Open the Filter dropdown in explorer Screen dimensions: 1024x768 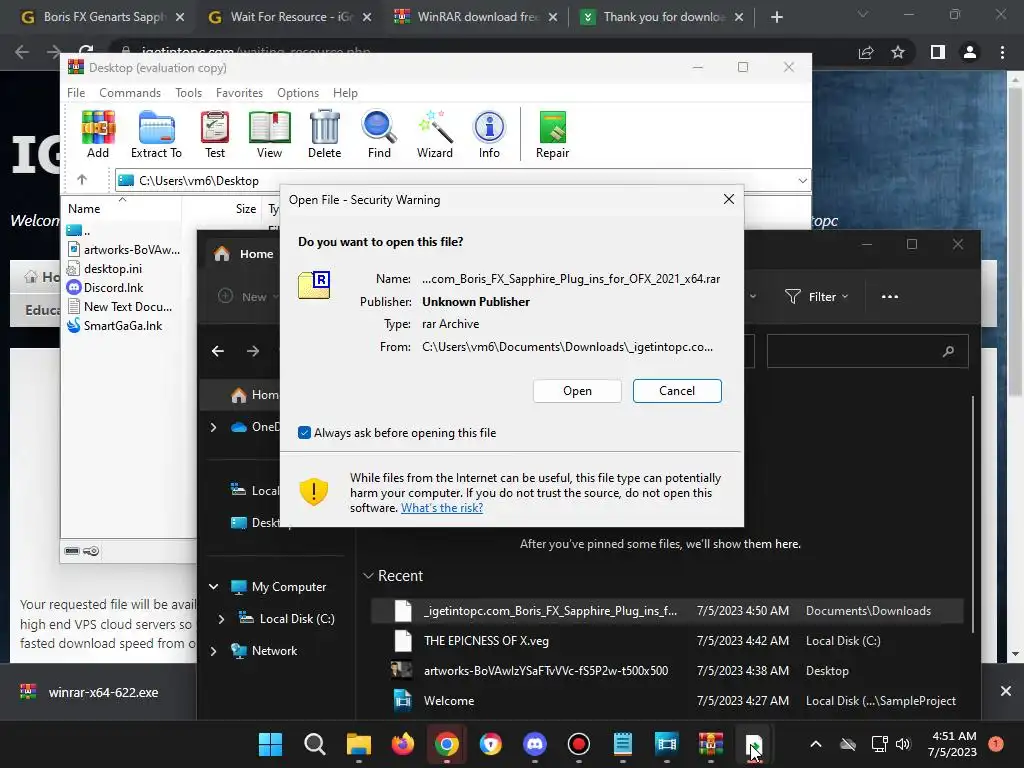(x=816, y=296)
